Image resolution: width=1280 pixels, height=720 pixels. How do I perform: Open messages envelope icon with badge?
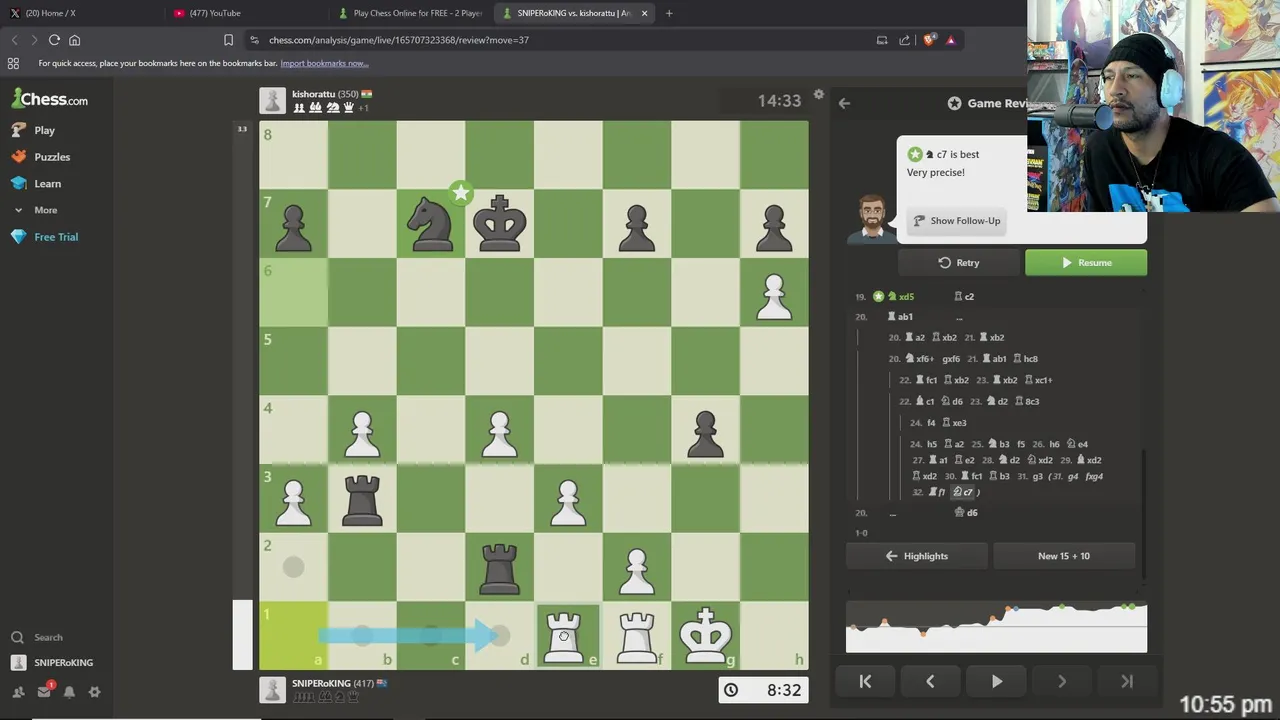point(44,691)
